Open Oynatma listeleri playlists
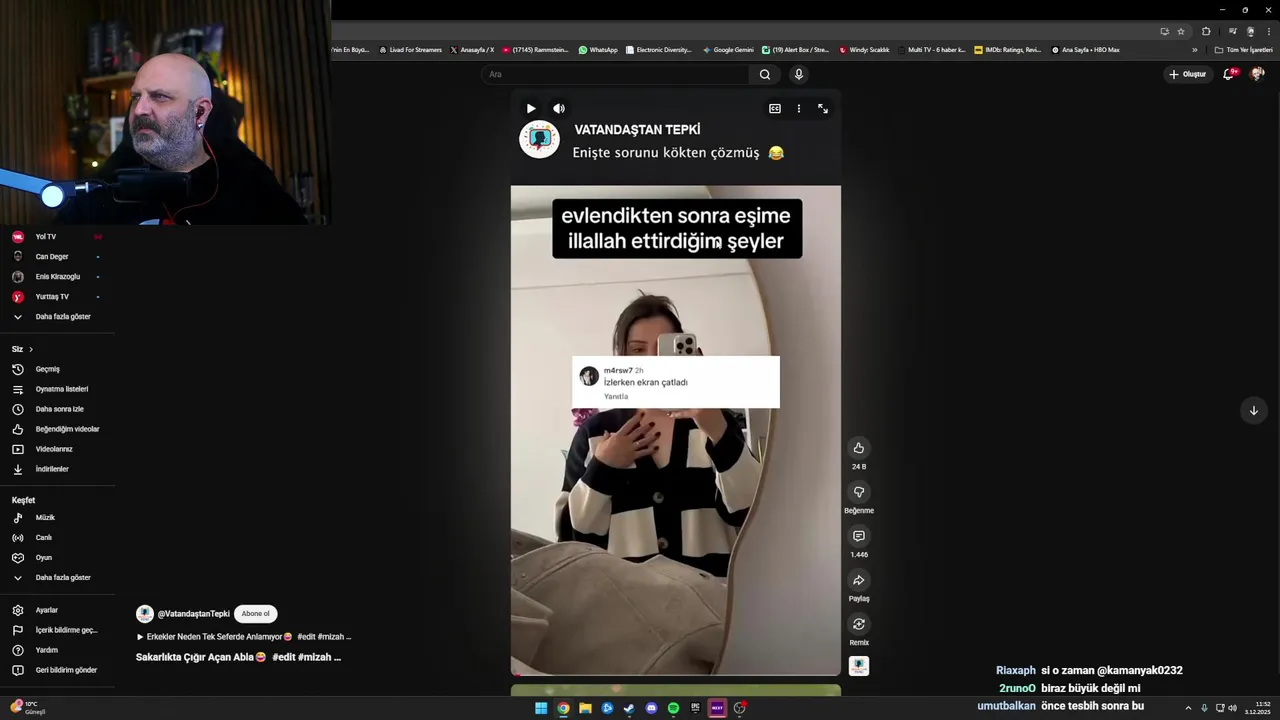1280x720 pixels. click(58, 389)
